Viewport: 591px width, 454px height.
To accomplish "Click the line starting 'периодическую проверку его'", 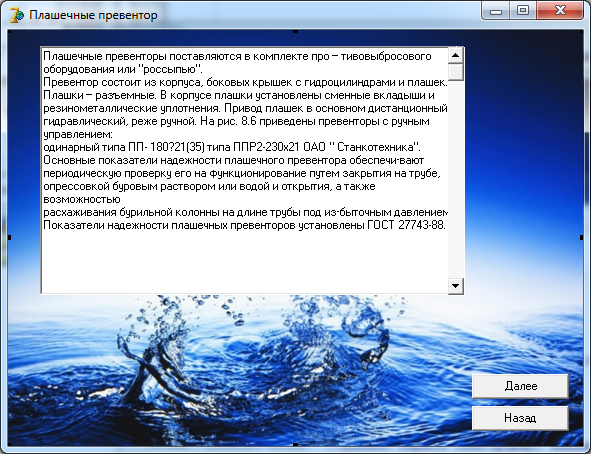I will (242, 173).
